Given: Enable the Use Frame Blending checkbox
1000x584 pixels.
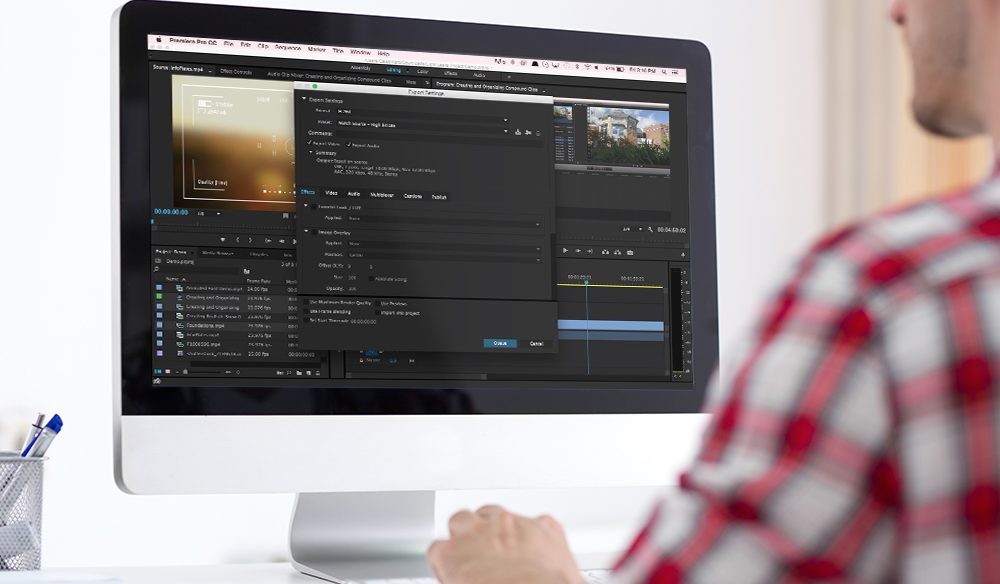Looking at the screenshot, I should (305, 313).
